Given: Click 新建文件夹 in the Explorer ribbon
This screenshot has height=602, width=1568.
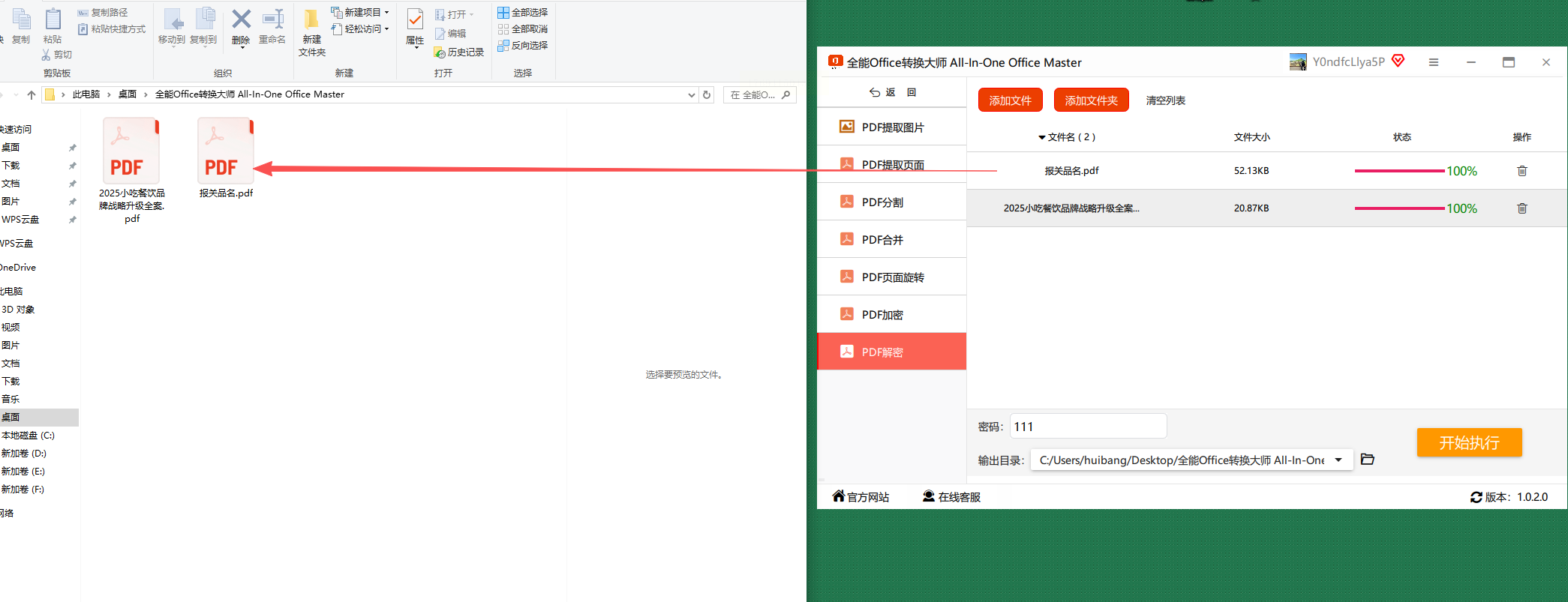Looking at the screenshot, I should pyautogui.click(x=312, y=33).
